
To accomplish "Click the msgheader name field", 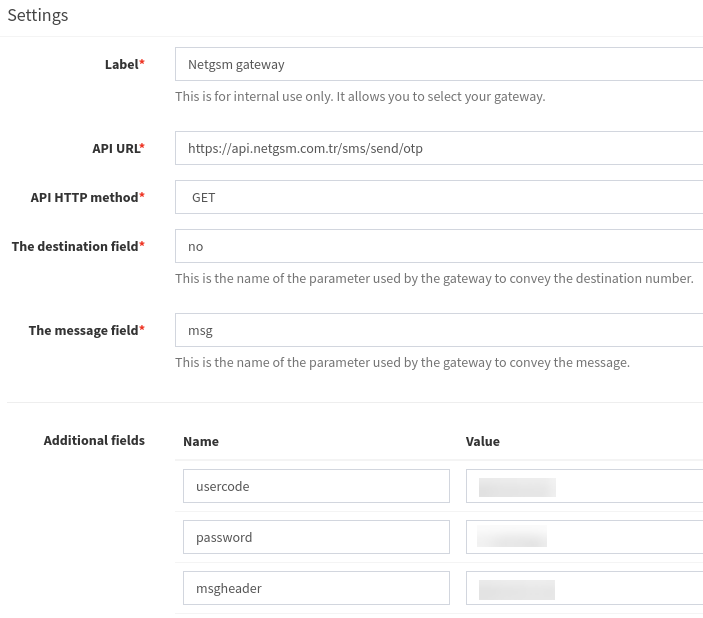I will point(316,588).
